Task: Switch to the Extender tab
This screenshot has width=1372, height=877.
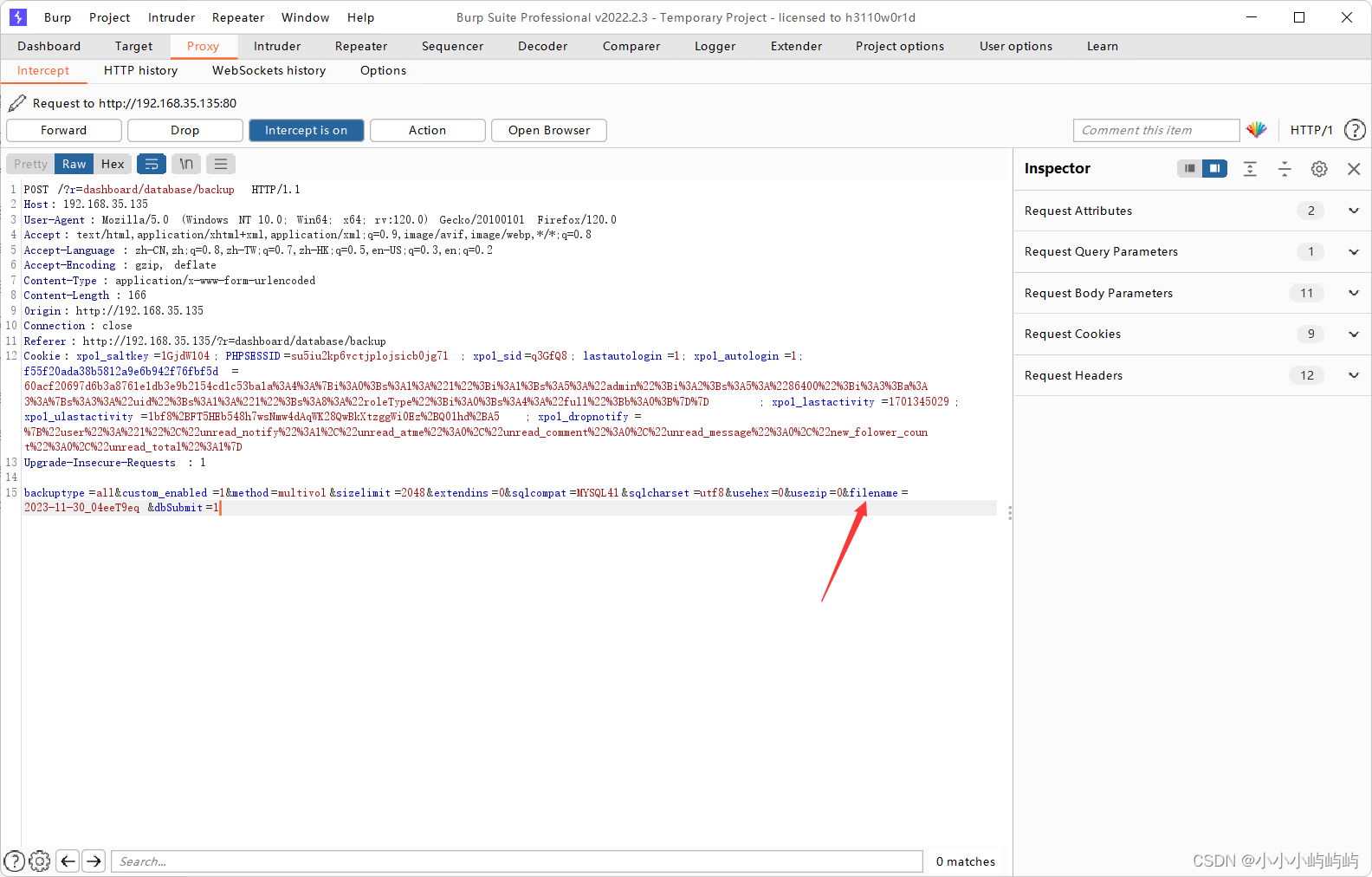Action: pos(797,46)
